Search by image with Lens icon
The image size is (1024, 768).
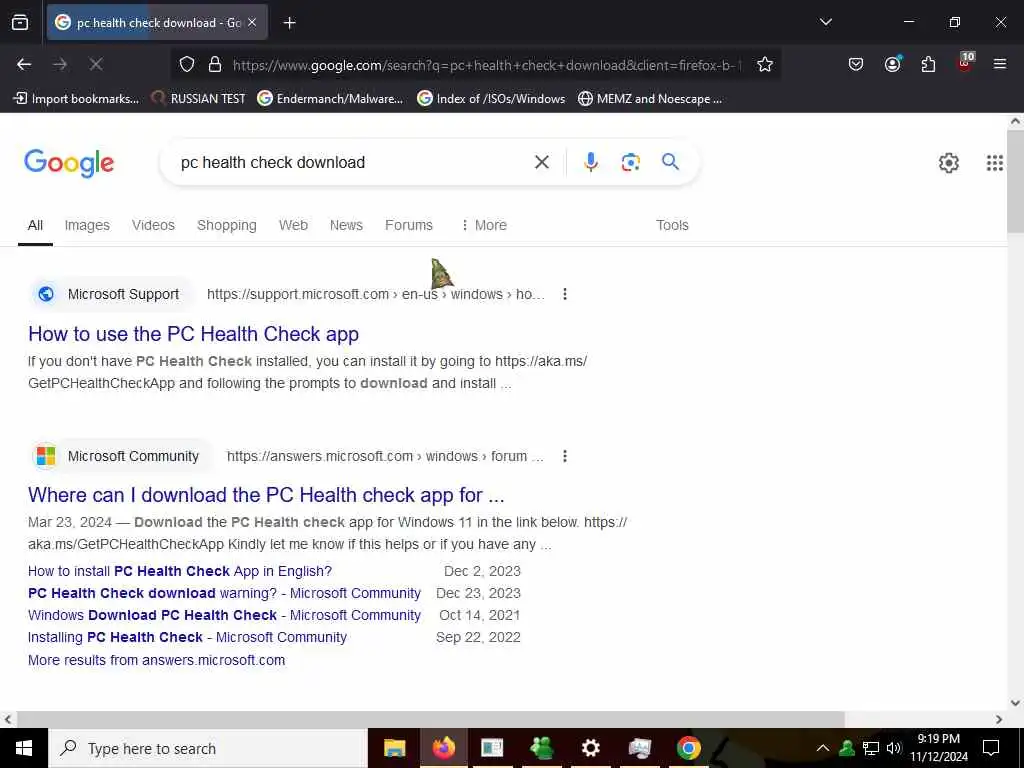pyautogui.click(x=630, y=162)
